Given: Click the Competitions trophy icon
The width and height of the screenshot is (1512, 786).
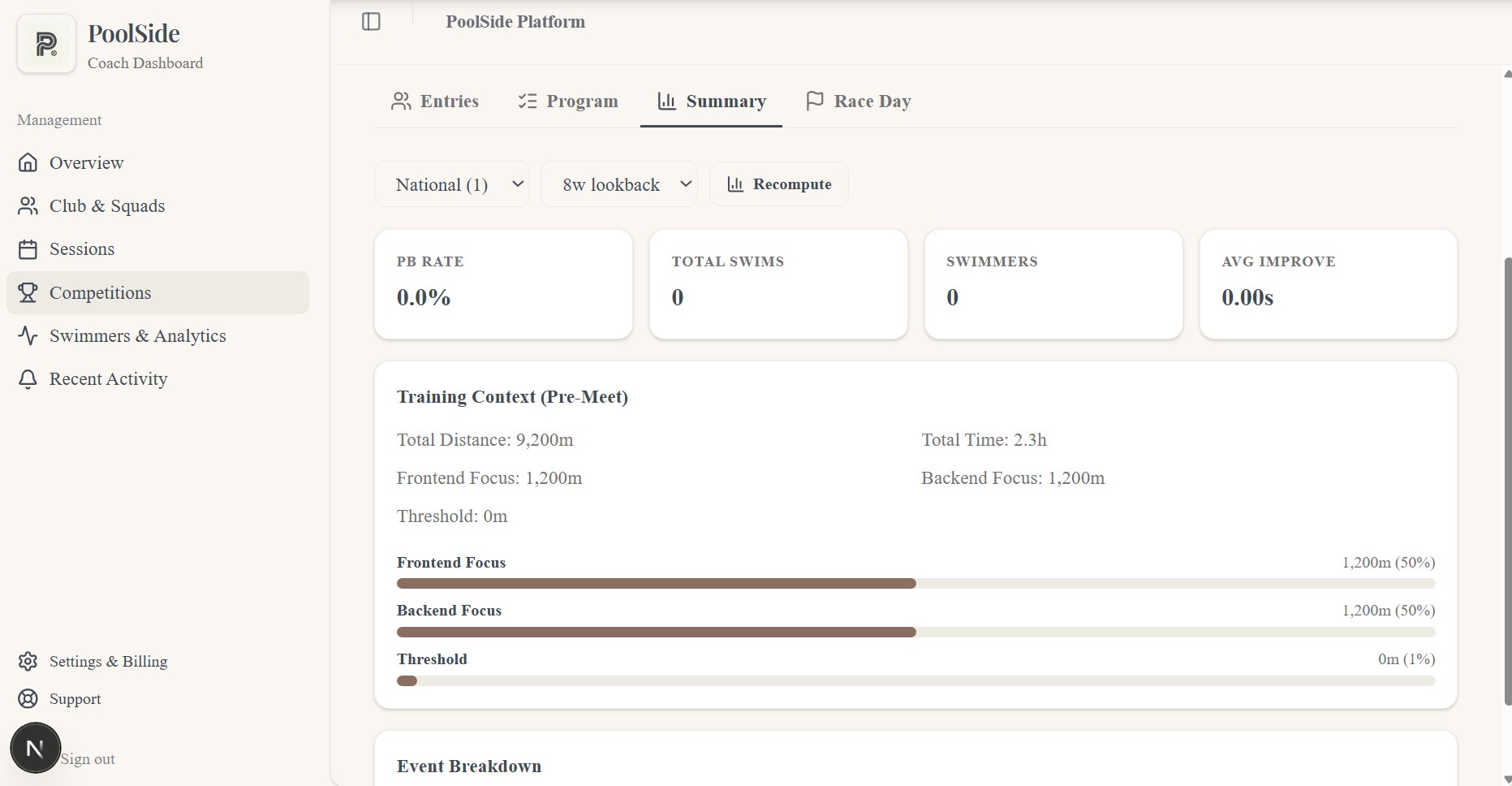Looking at the screenshot, I should point(28,292).
